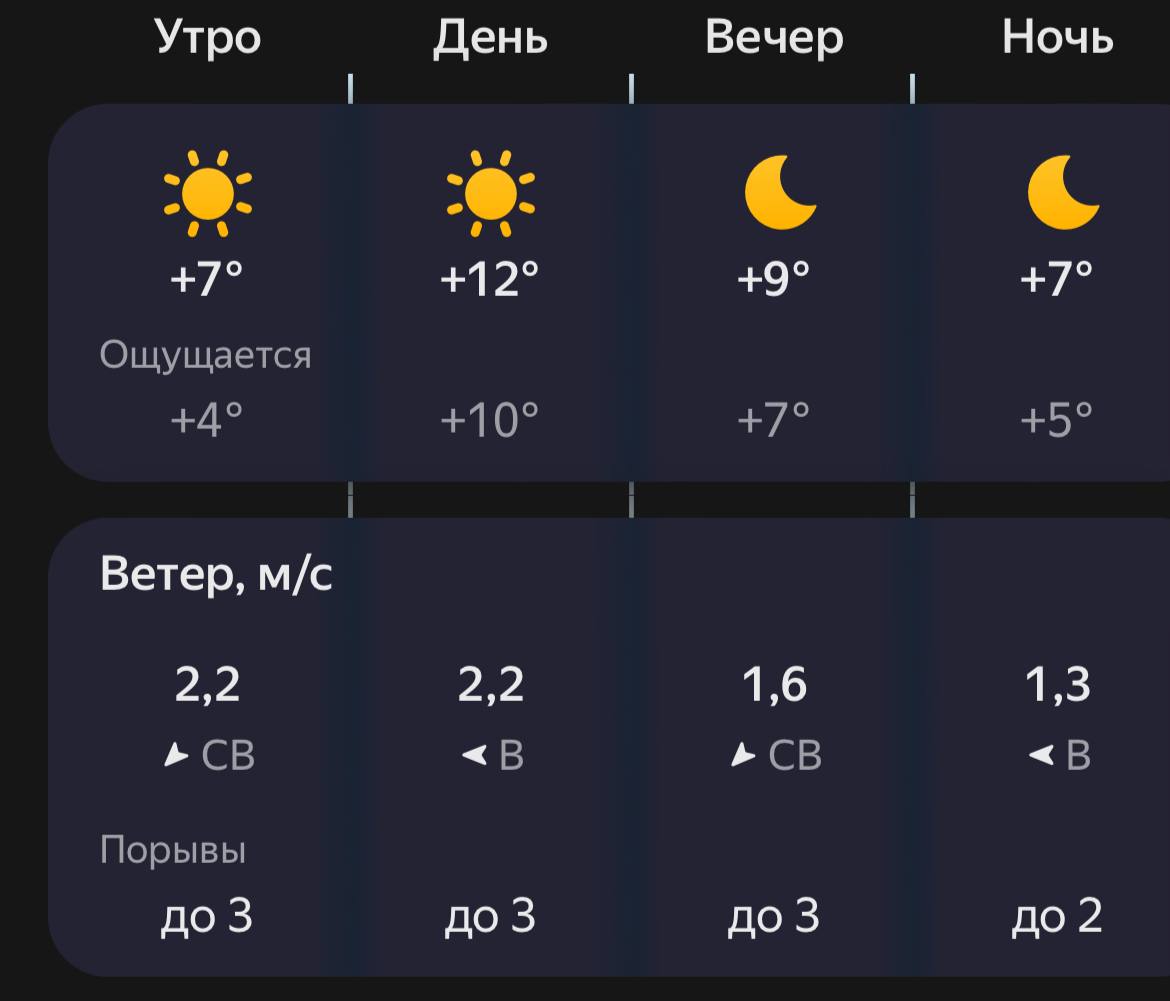The image size is (1170, 1001).
Task: Click the night crescent moon icon
Action: [x=1062, y=192]
